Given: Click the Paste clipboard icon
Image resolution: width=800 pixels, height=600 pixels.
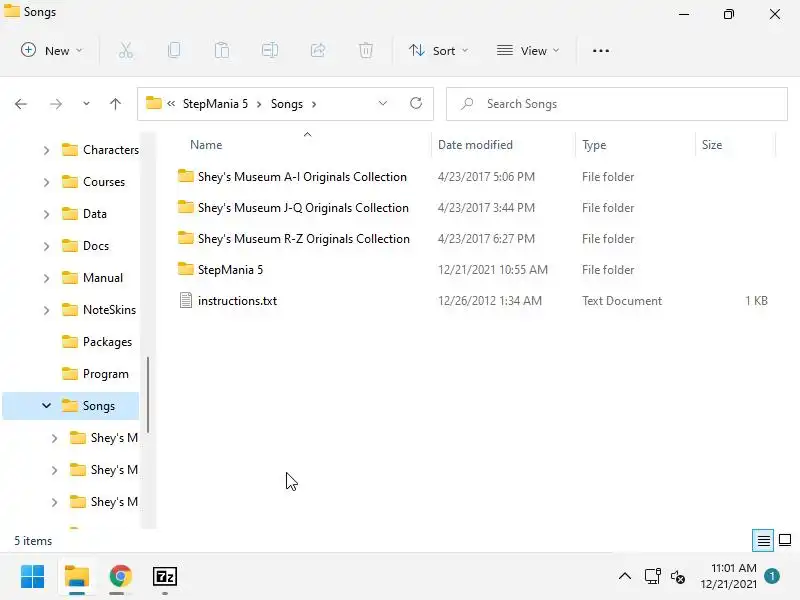Looking at the screenshot, I should 222,51.
